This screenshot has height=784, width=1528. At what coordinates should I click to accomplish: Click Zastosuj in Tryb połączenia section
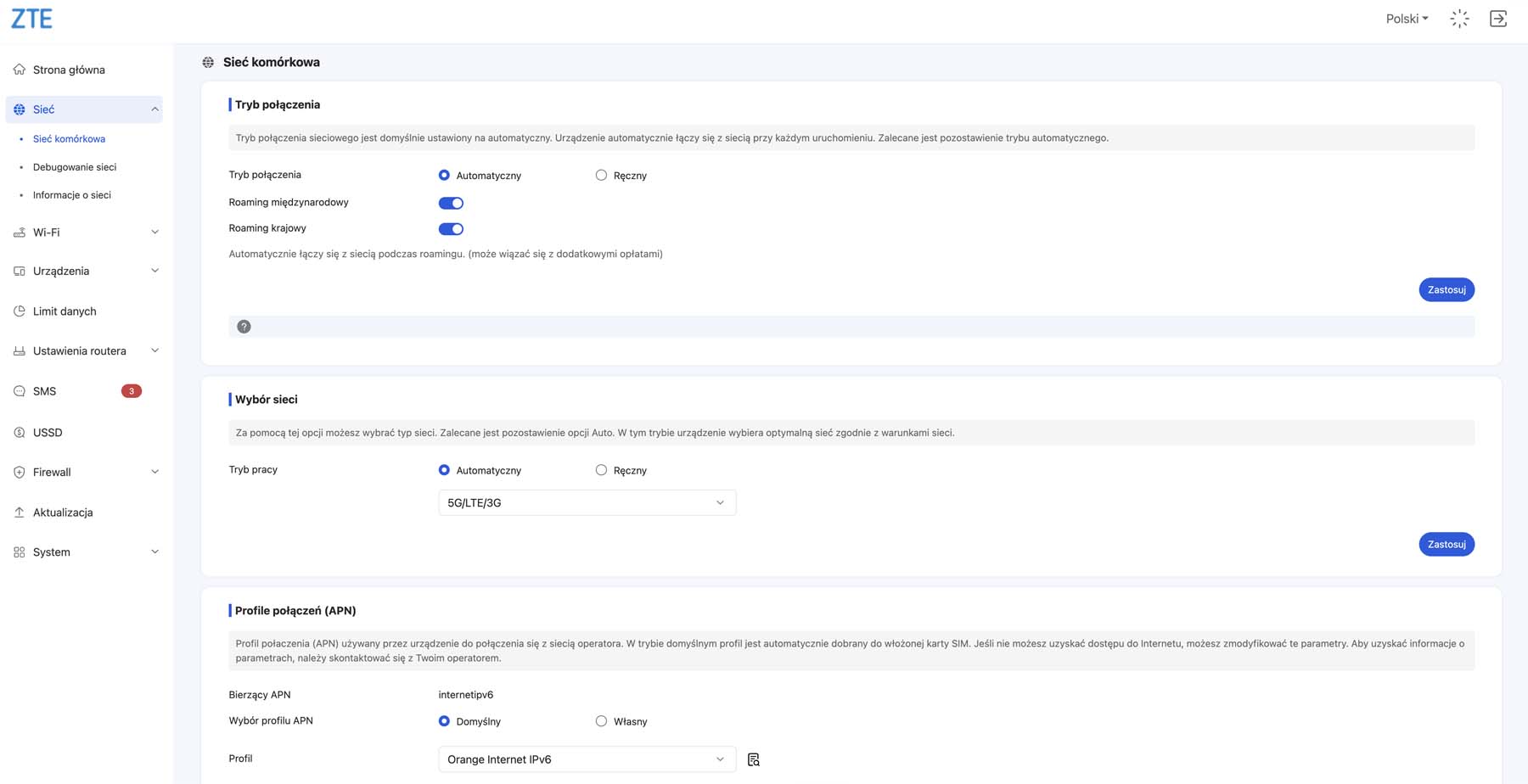(x=1446, y=290)
